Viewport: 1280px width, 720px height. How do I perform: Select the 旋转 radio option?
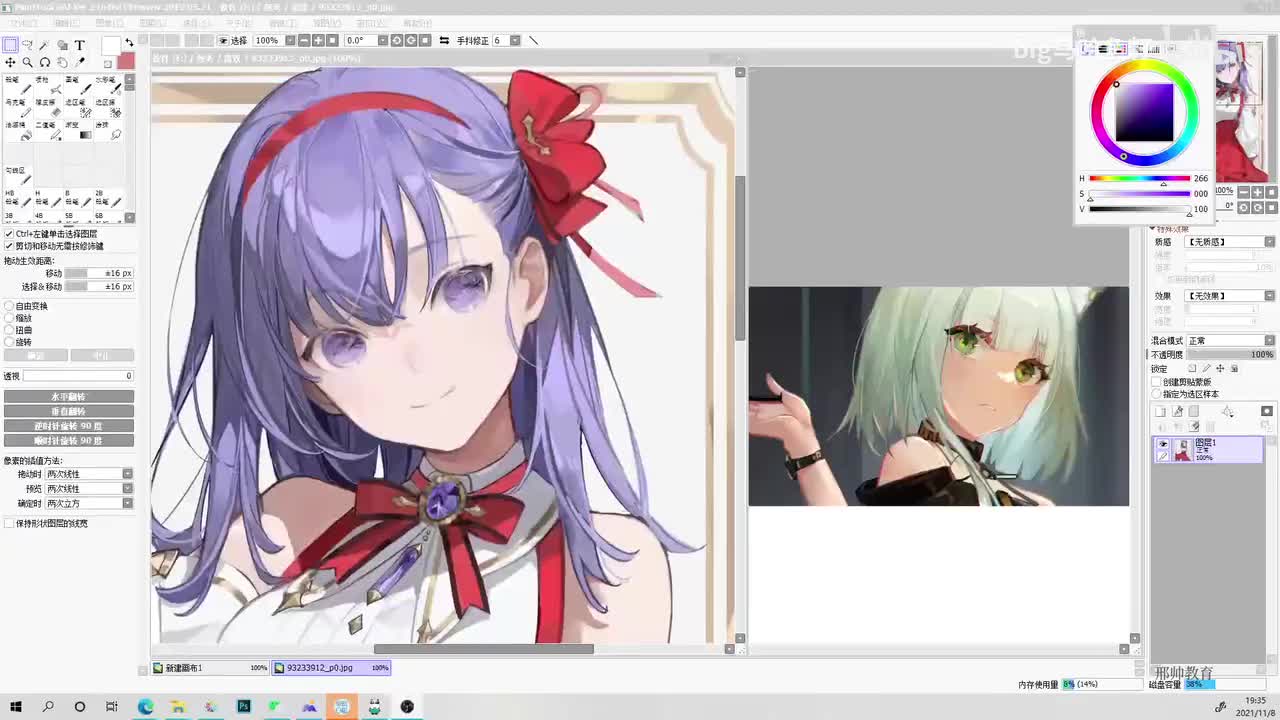pyautogui.click(x=9, y=342)
